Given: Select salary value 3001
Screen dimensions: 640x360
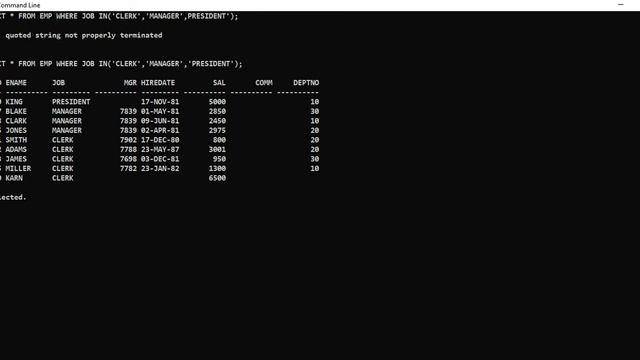Looking at the screenshot, I should [x=217, y=150].
